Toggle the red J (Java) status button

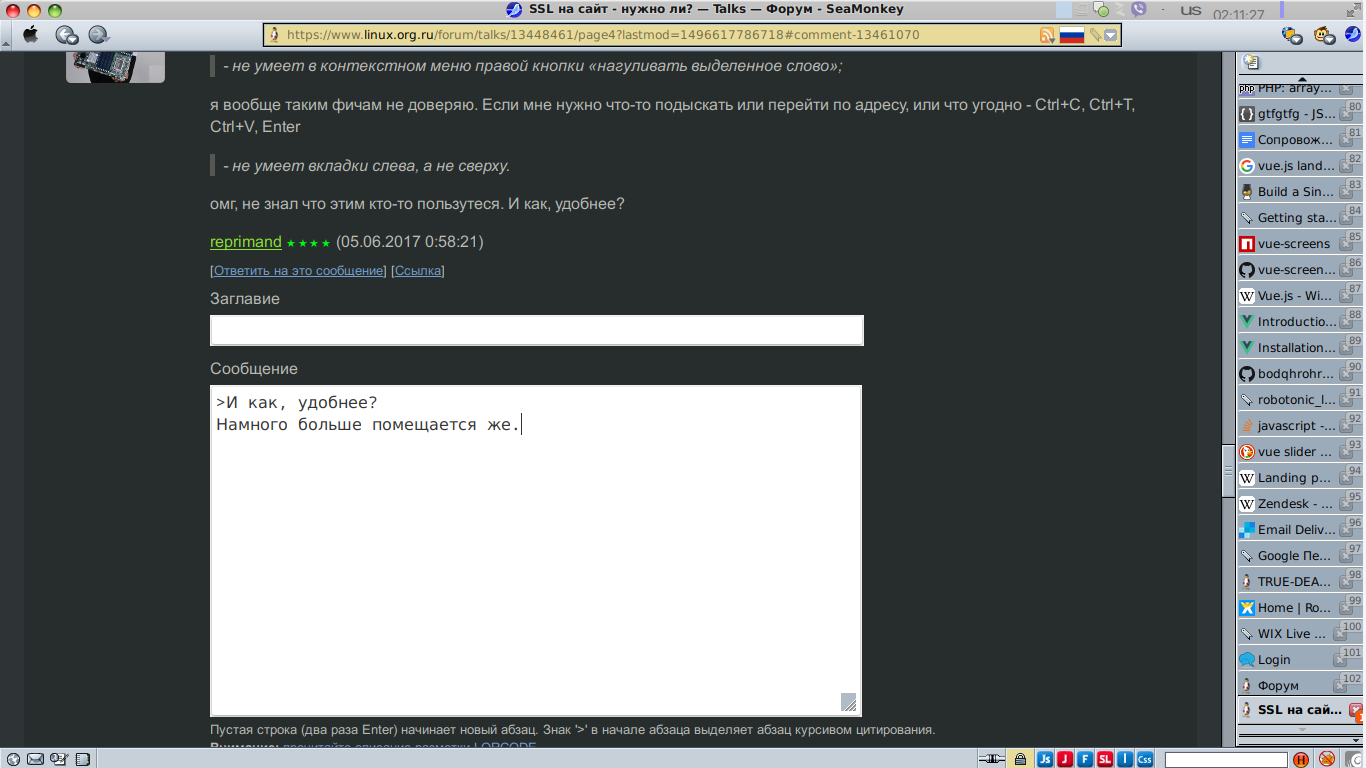click(1065, 759)
